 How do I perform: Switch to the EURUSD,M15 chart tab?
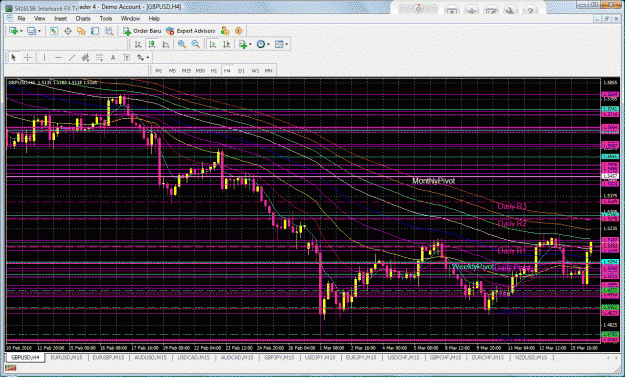pos(66,358)
